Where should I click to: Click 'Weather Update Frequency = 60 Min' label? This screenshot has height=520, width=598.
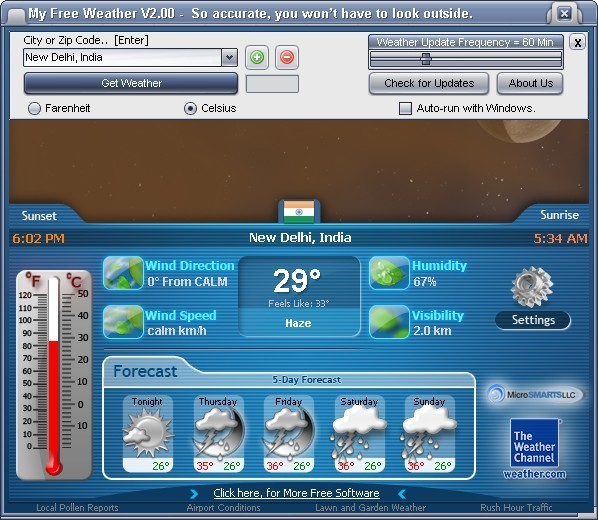pyautogui.click(x=465, y=42)
